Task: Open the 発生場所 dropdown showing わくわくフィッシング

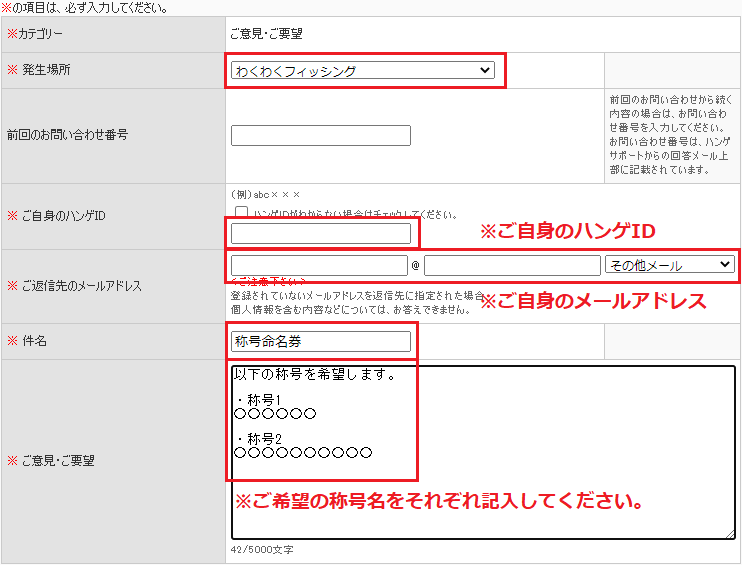Action: [360, 71]
